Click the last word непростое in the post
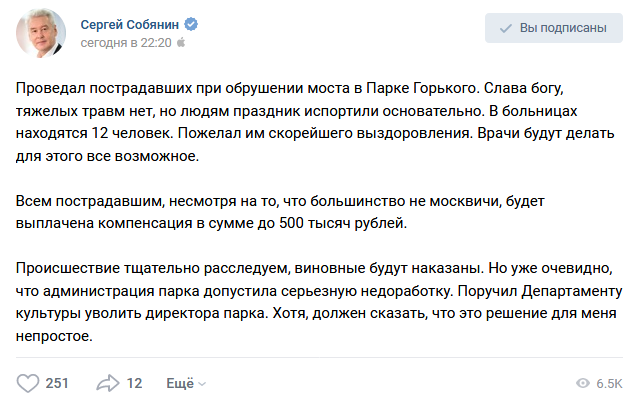This screenshot has height=407, width=643. 54,336
